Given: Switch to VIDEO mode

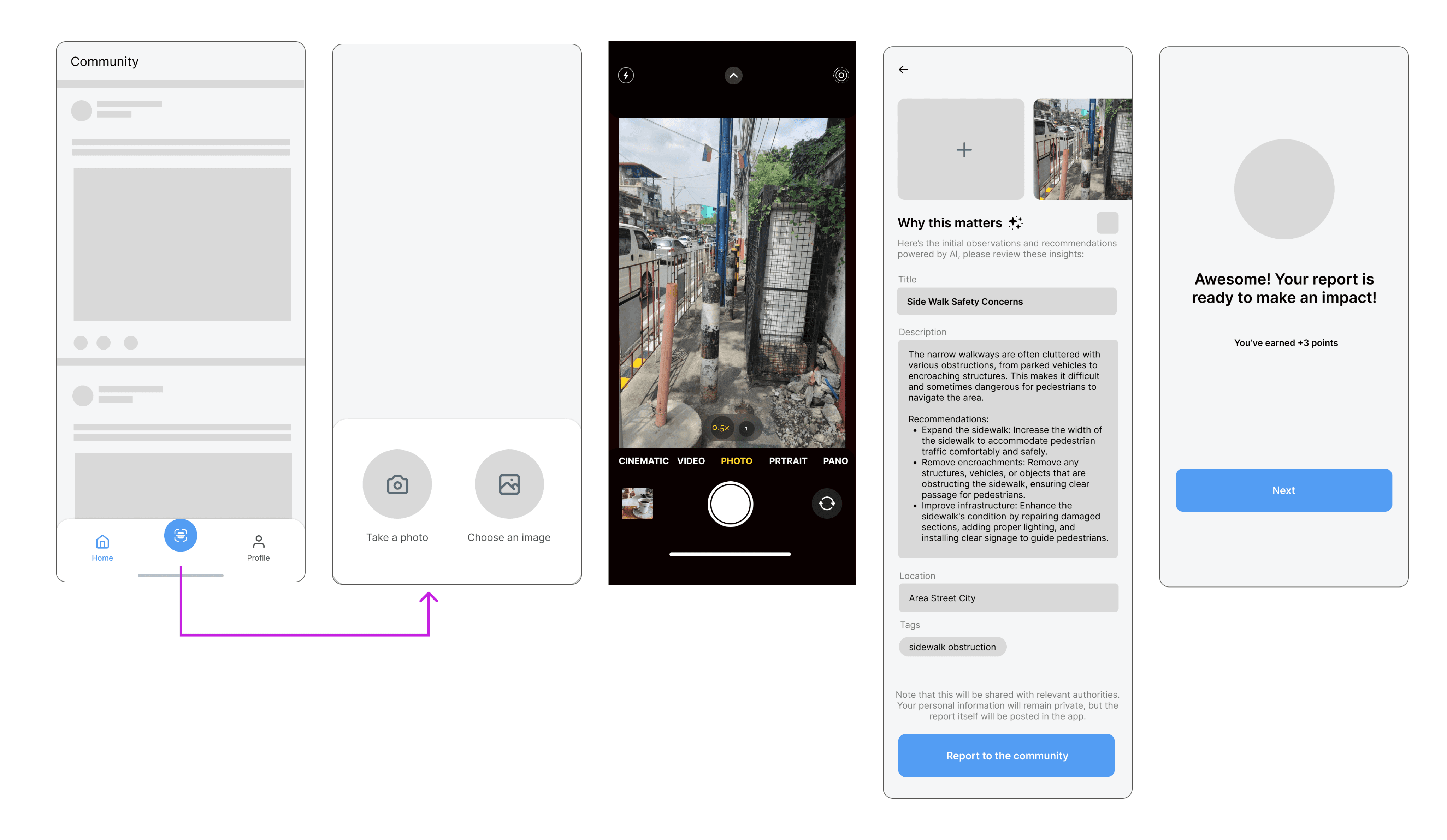Looking at the screenshot, I should 691,460.
